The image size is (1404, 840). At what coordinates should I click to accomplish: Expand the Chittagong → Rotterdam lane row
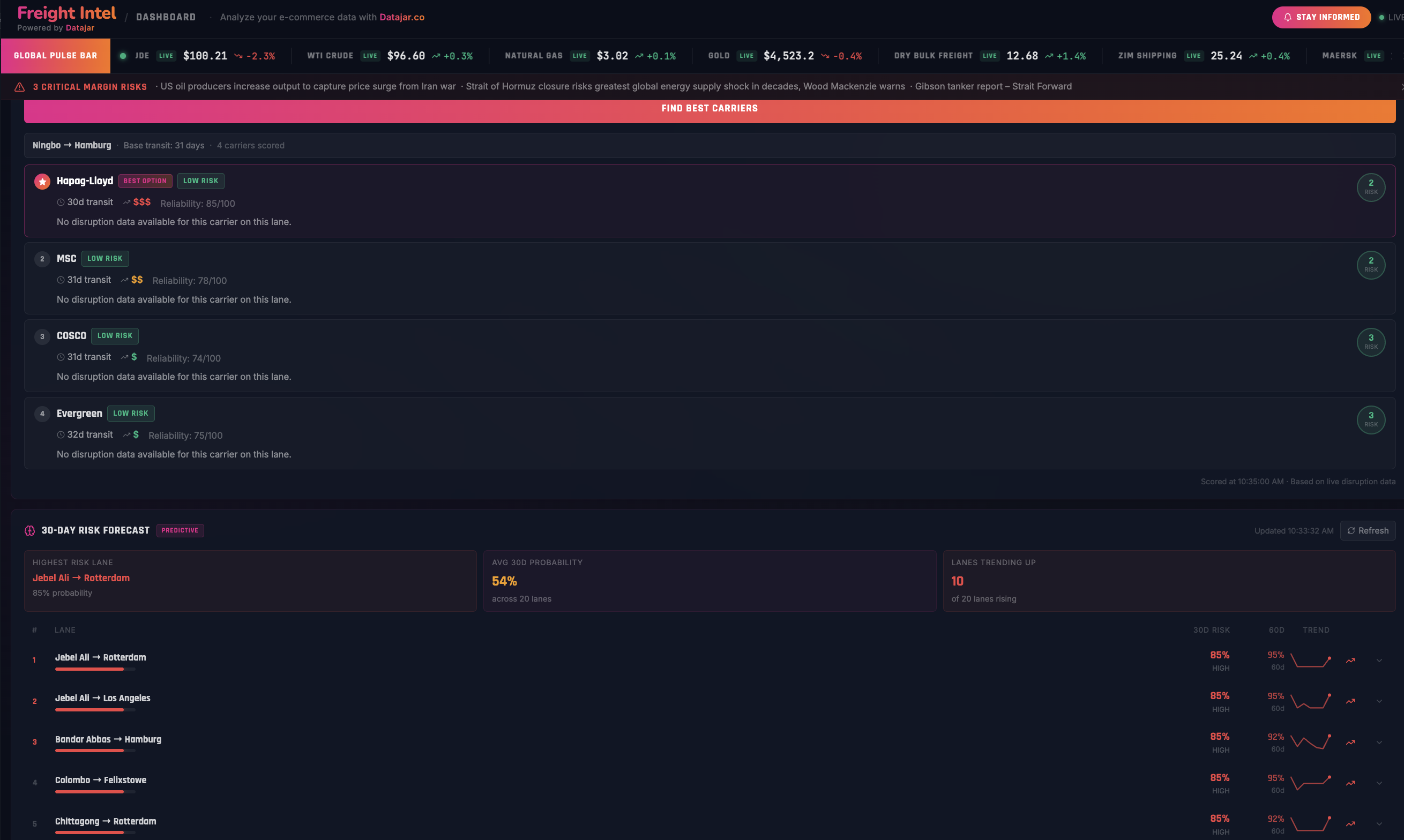tap(1379, 823)
